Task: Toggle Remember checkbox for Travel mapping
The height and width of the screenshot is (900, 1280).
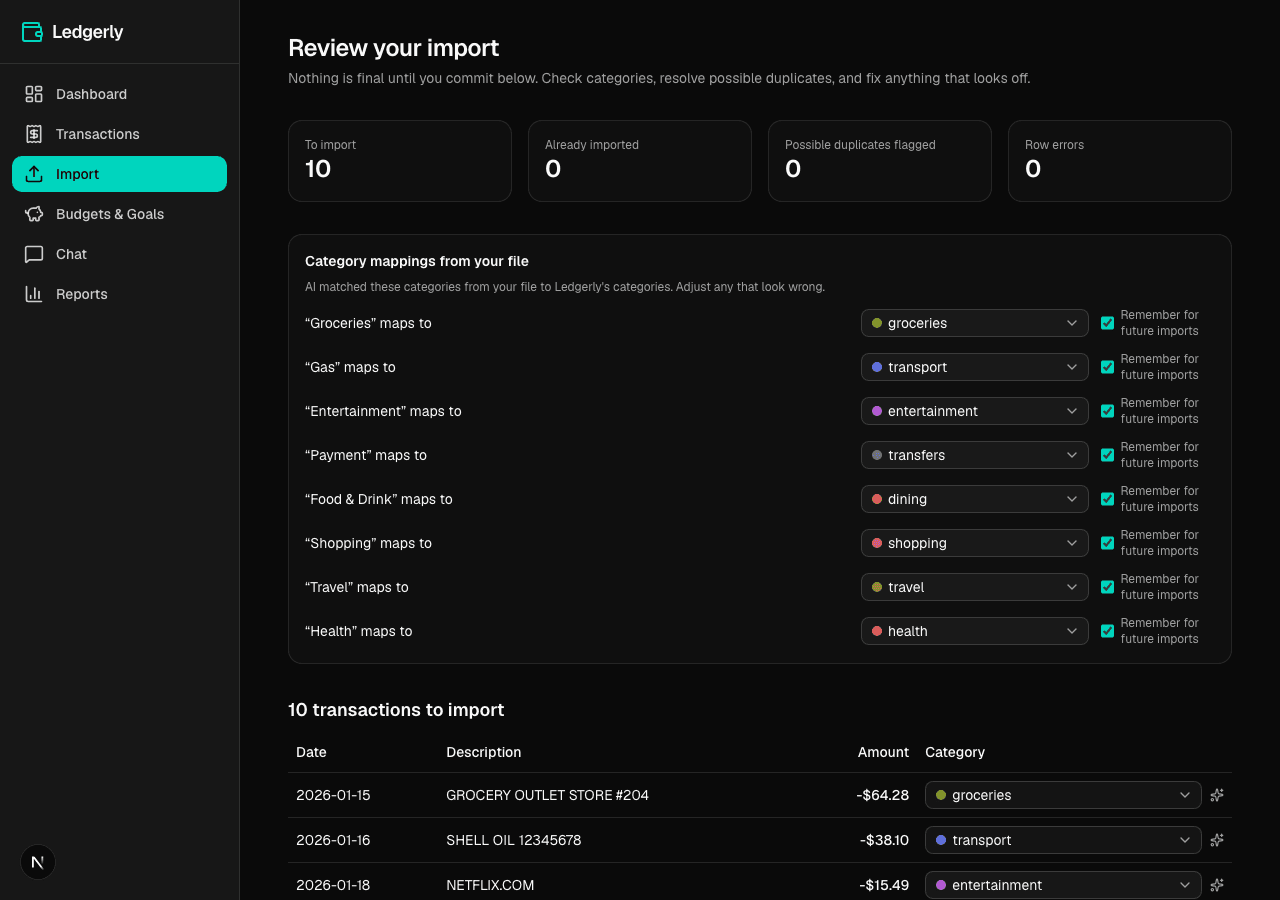Action: click(1107, 587)
